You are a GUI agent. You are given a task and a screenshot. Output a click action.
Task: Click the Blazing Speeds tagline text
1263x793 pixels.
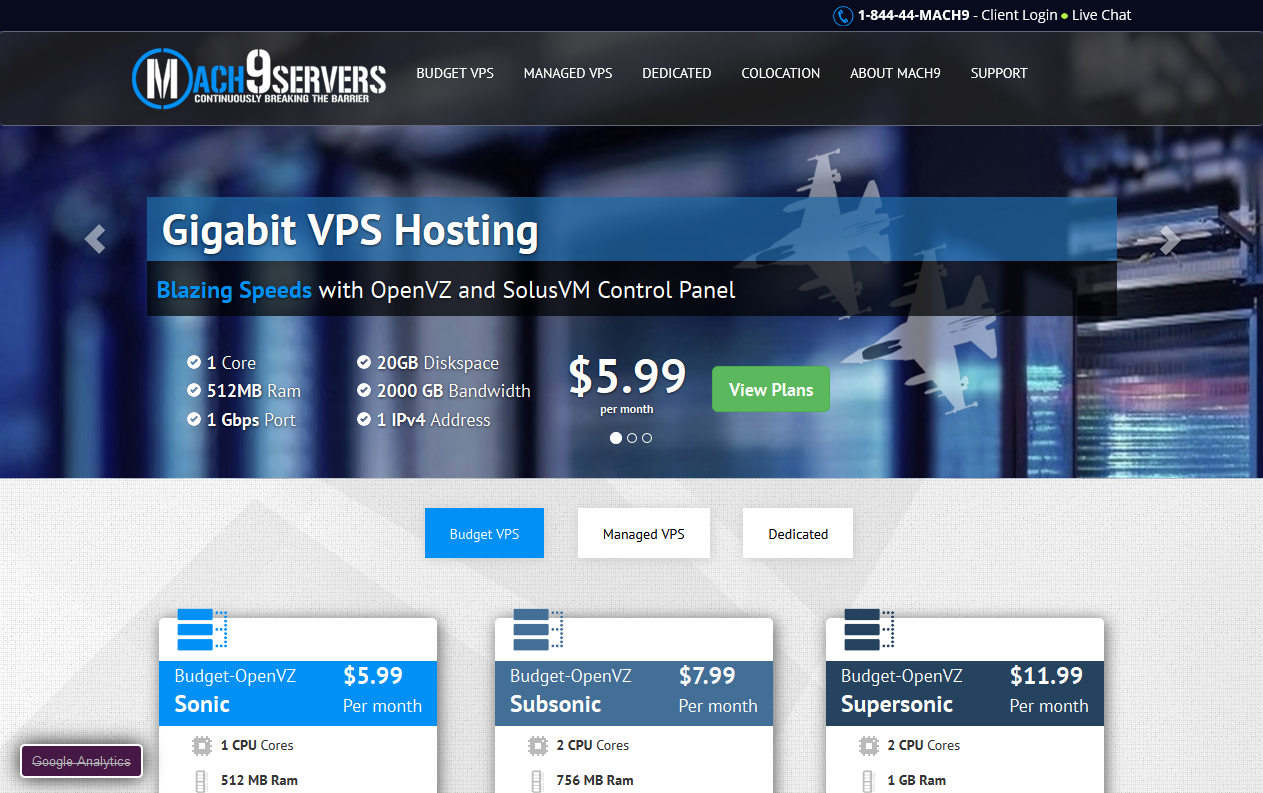(234, 290)
